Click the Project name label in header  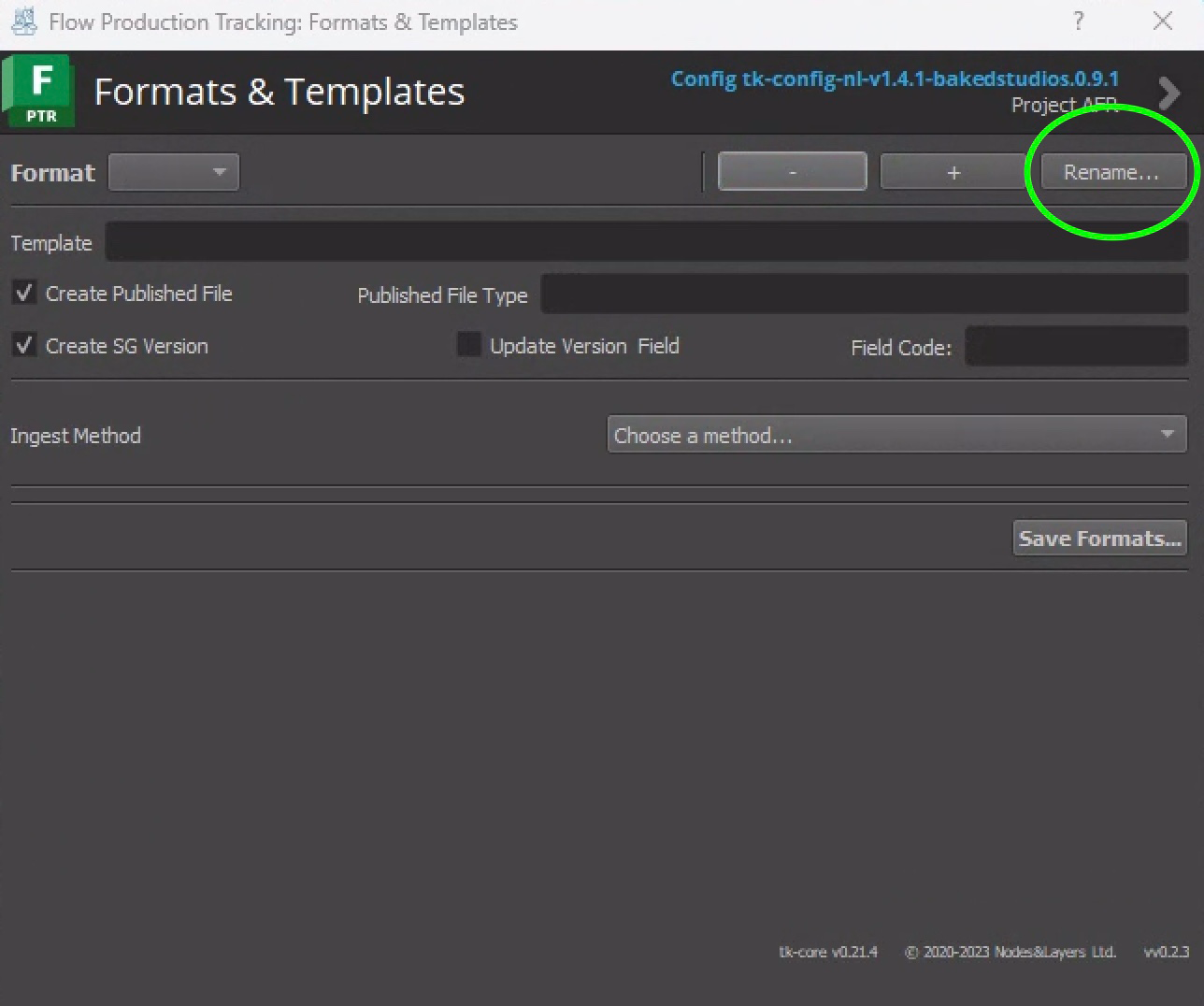[x=1064, y=105]
